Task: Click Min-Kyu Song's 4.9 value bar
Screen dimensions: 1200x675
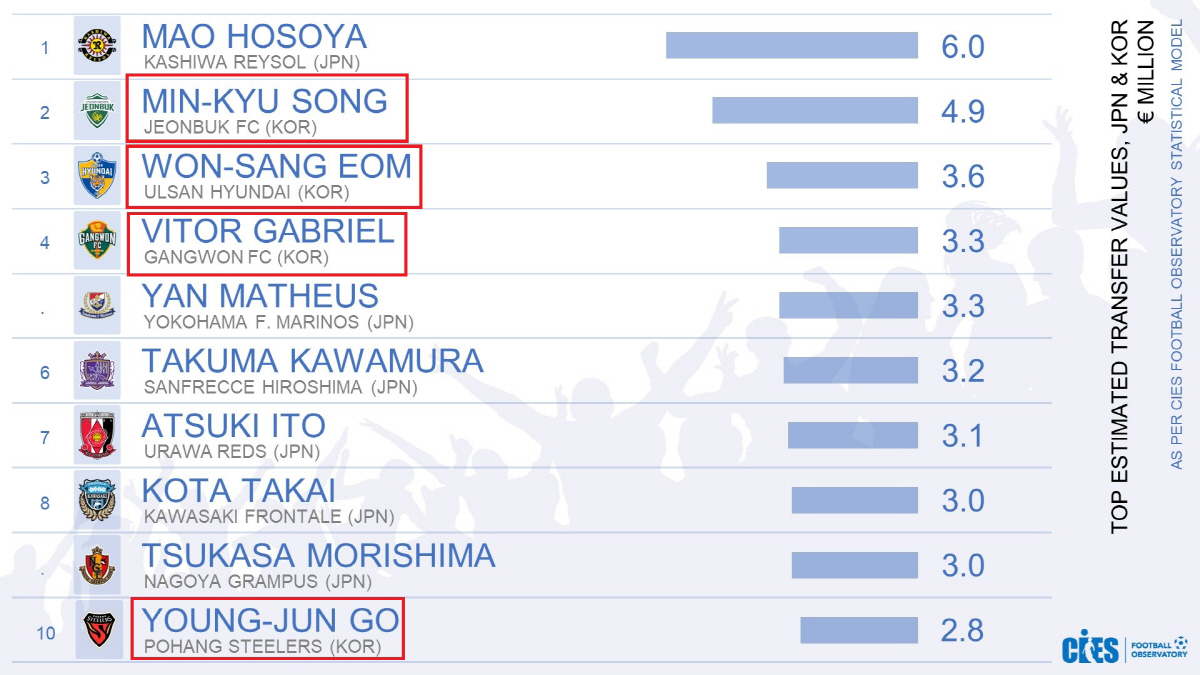Action: click(814, 110)
